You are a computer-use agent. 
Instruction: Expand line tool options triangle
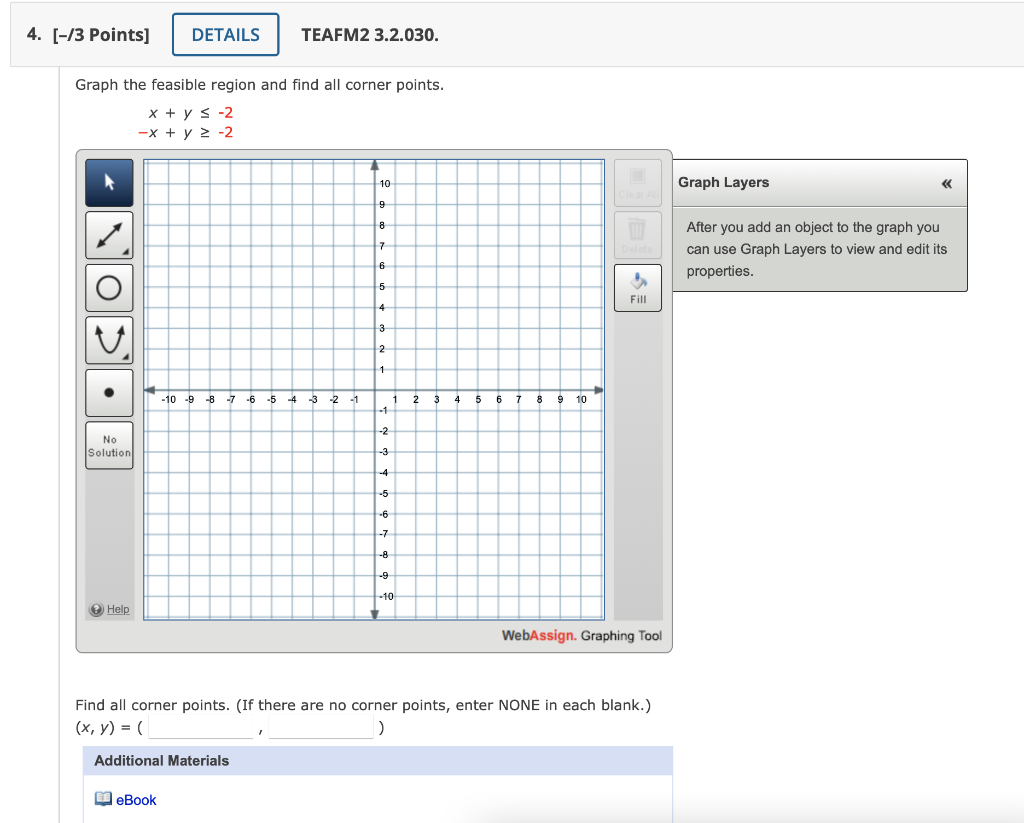[125, 251]
